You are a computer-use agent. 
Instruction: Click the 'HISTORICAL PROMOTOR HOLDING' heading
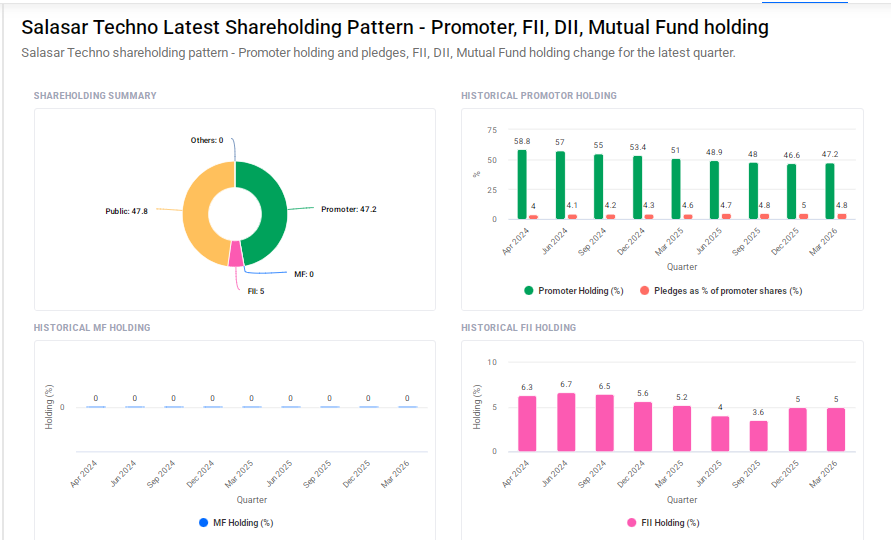pos(539,95)
